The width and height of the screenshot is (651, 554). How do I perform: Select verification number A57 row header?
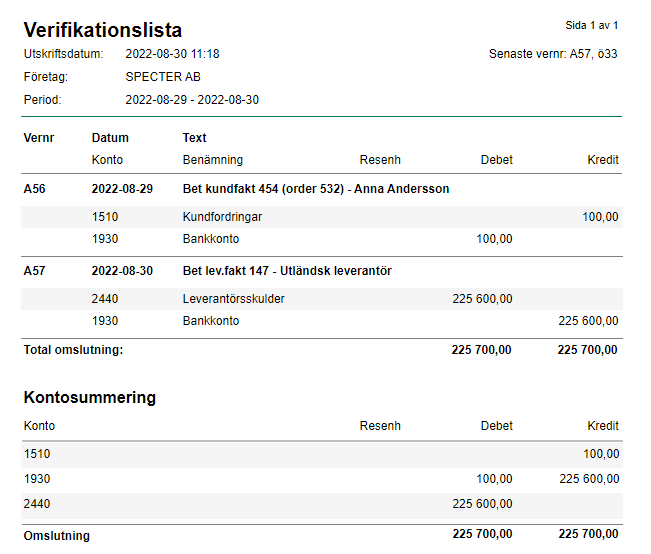pos(37,271)
